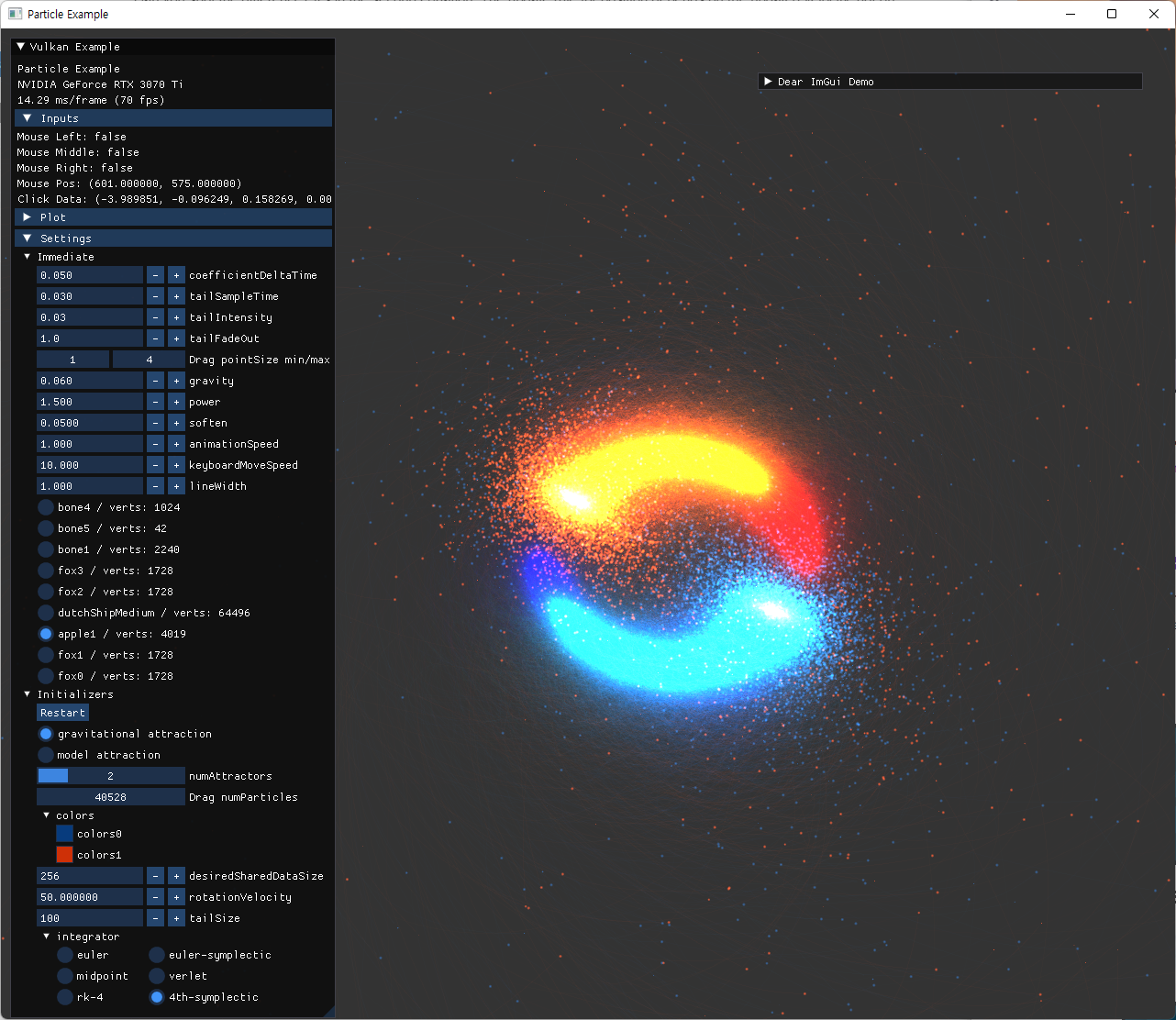
Task: Collapse the Settings section header
Action: 173,238
